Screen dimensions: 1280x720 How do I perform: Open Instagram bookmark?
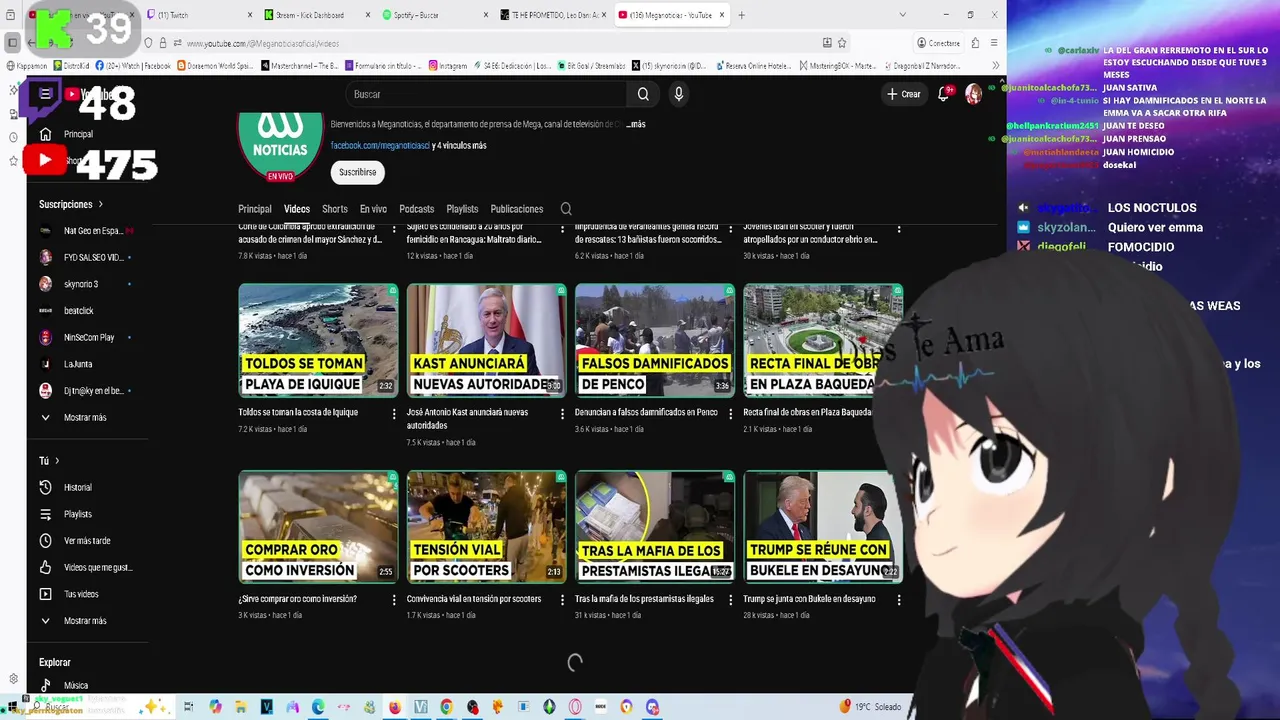[x=448, y=66]
